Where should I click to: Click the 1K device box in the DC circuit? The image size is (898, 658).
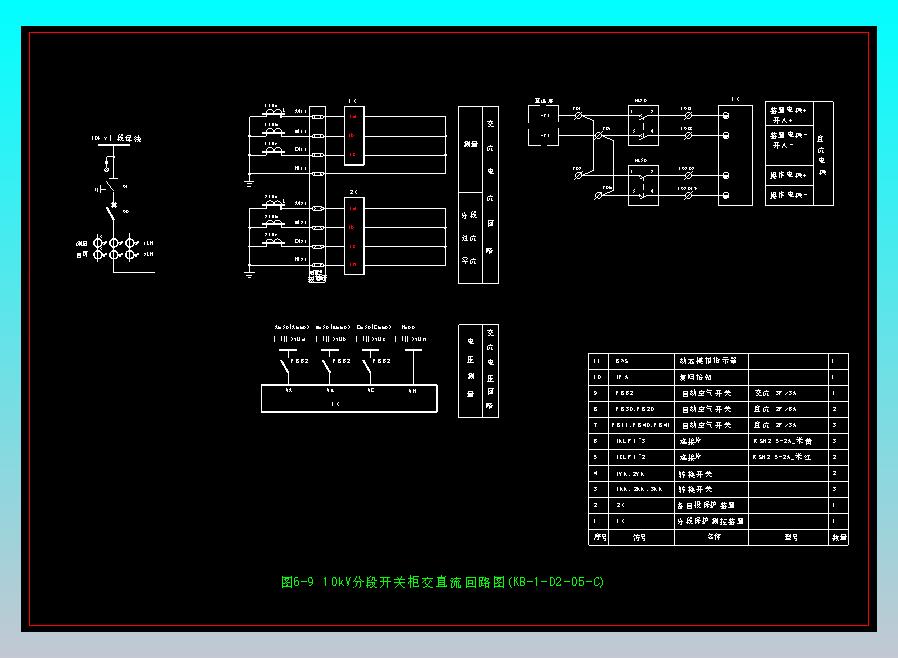click(x=735, y=155)
